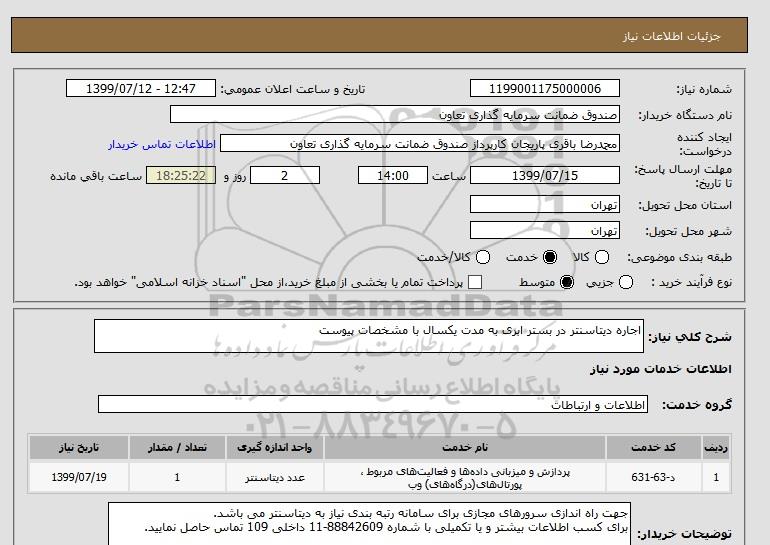Choose the متوسط purchase type radio
Viewport: 770px width, 545px height.
click(x=567, y=282)
